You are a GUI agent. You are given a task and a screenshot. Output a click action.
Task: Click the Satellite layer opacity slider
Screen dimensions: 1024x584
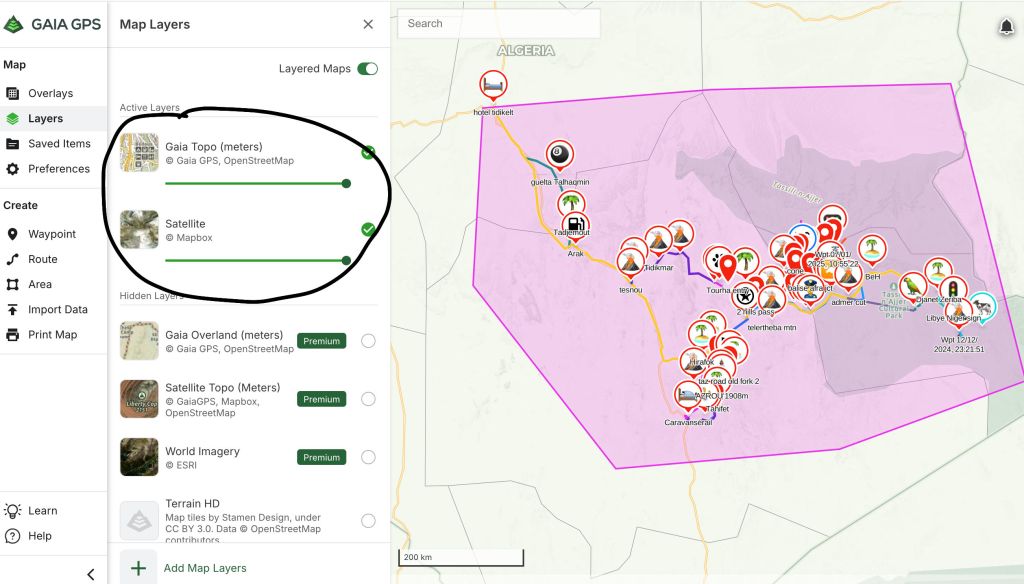click(255, 260)
